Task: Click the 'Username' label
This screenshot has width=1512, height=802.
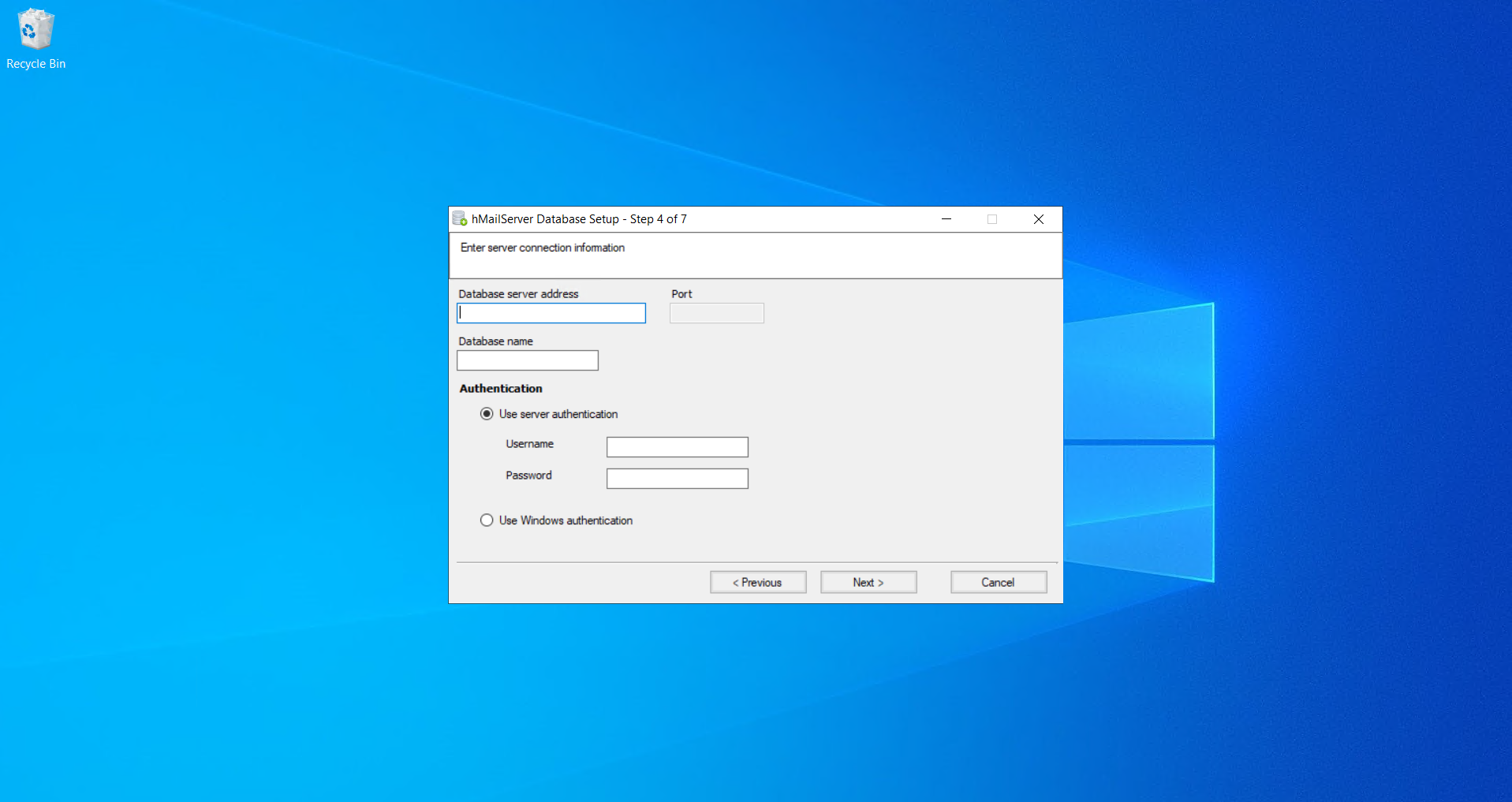Action: pyautogui.click(x=529, y=444)
